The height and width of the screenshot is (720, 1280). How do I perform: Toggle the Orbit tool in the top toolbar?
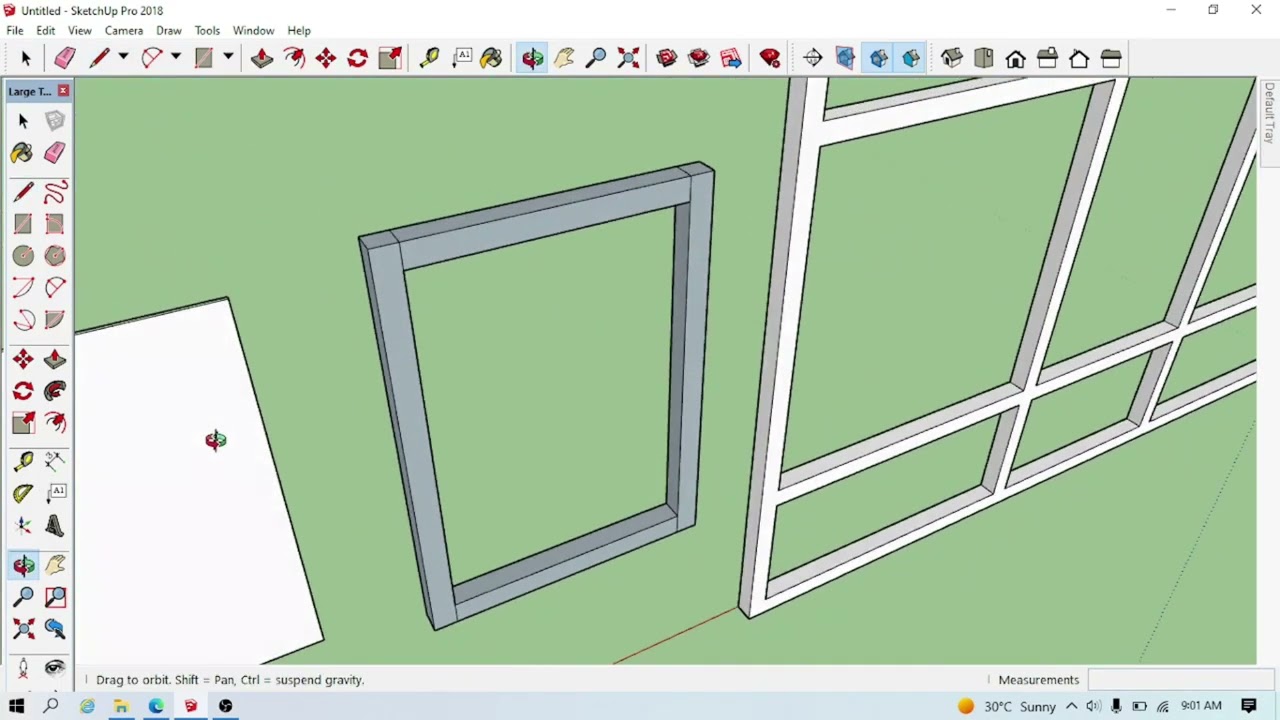532,58
